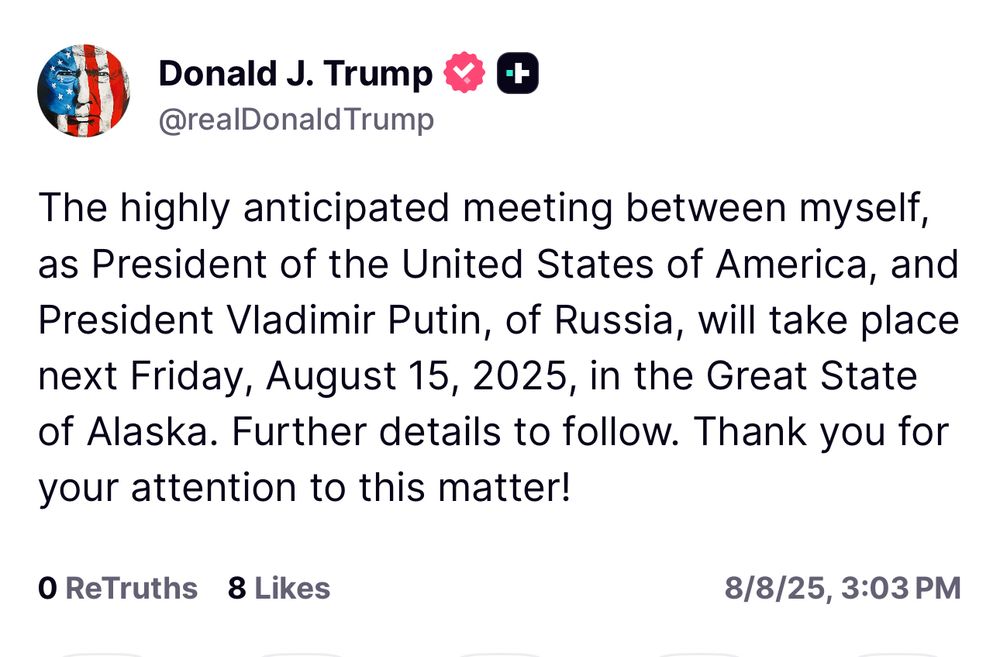Click the Truth+ badge beside the verified checkmark
Image resolution: width=1000 pixels, height=657 pixels.
516,71
